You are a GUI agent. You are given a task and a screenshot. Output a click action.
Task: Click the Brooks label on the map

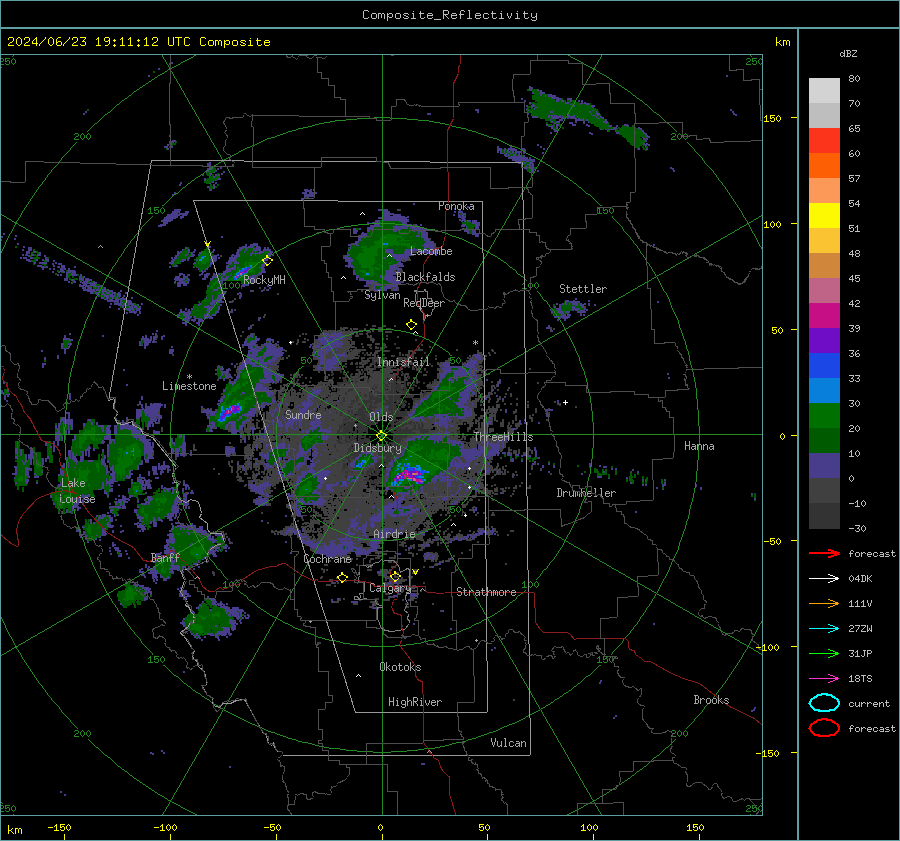pyautogui.click(x=711, y=700)
